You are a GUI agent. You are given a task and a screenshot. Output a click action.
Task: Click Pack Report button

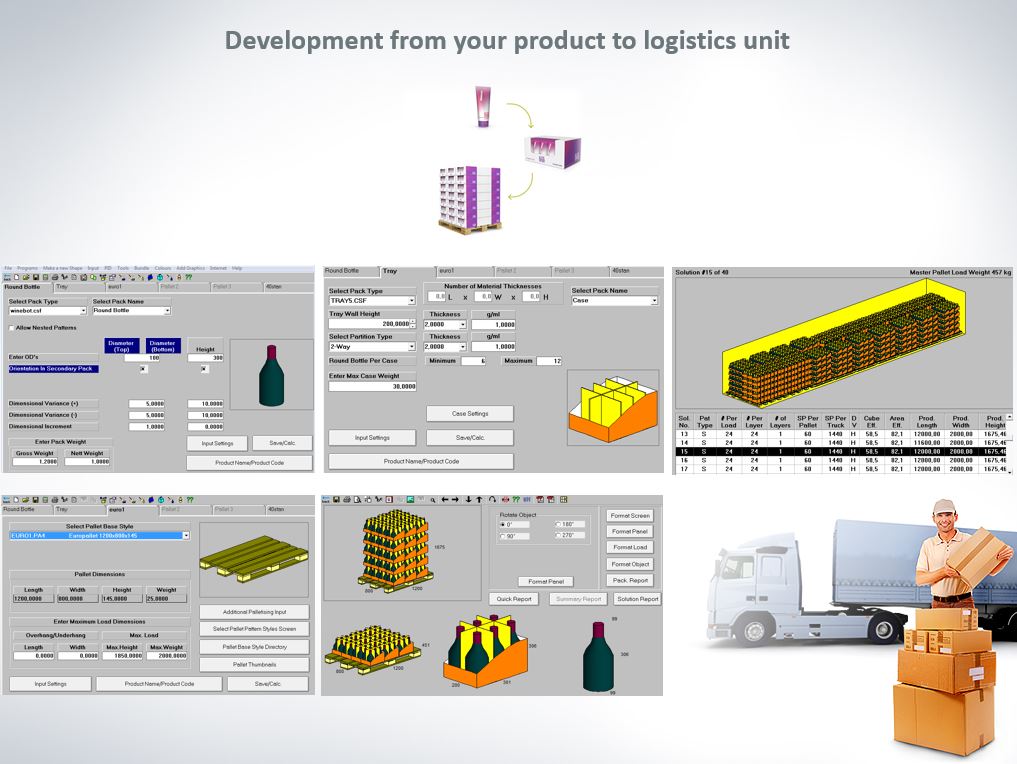630,580
